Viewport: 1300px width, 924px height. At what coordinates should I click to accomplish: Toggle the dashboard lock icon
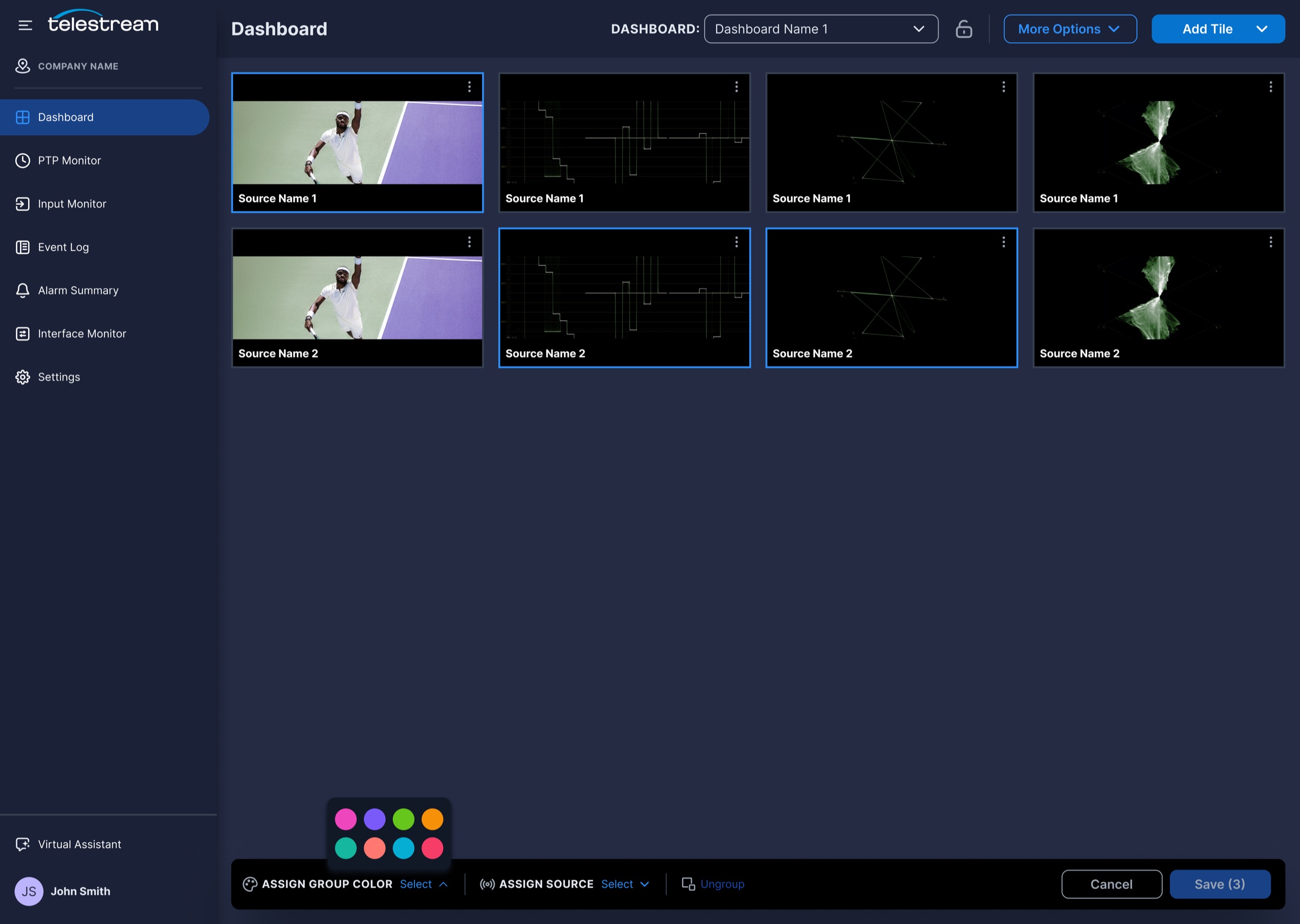pyautogui.click(x=964, y=29)
